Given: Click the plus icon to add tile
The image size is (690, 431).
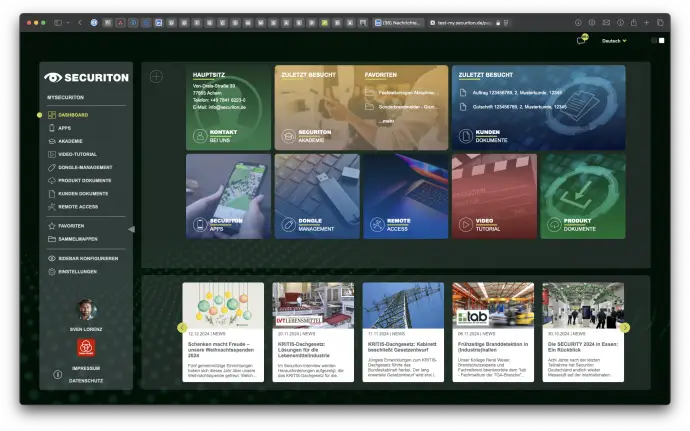Looking at the screenshot, I should (x=156, y=76).
